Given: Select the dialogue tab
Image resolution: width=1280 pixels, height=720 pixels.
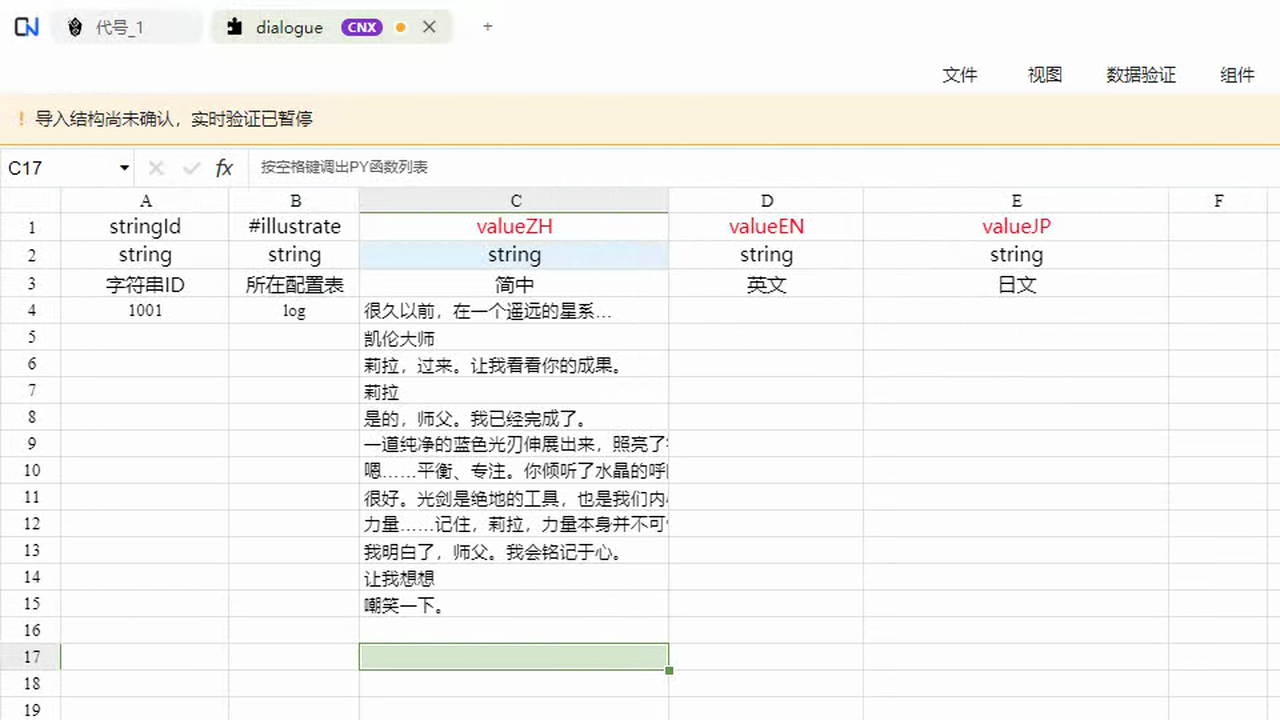Looking at the screenshot, I should coord(331,27).
